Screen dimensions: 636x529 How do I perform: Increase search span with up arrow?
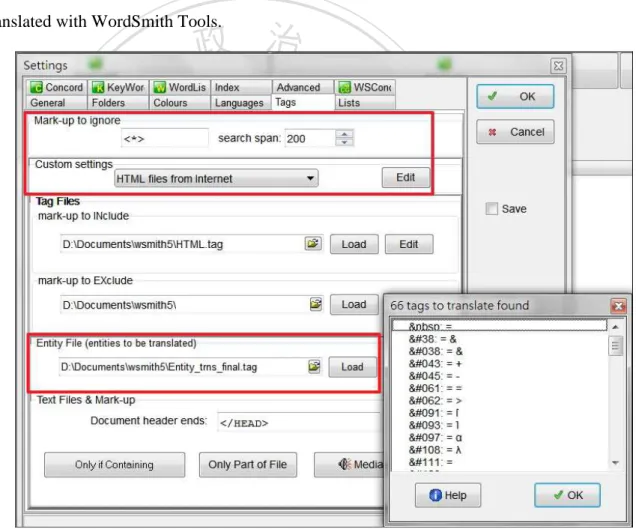[x=344, y=134]
